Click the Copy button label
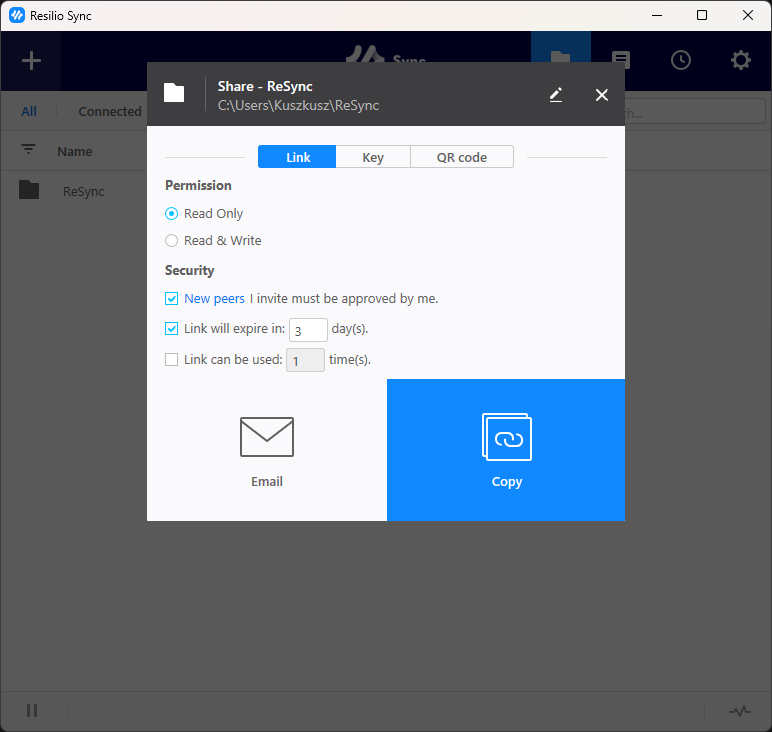The height and width of the screenshot is (732, 772). 507,482
